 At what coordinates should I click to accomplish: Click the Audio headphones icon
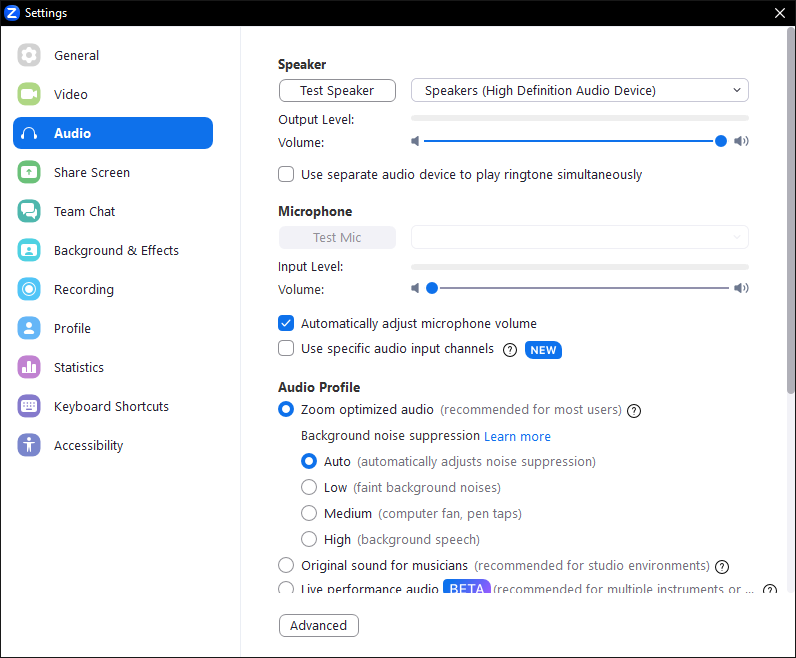[29, 133]
